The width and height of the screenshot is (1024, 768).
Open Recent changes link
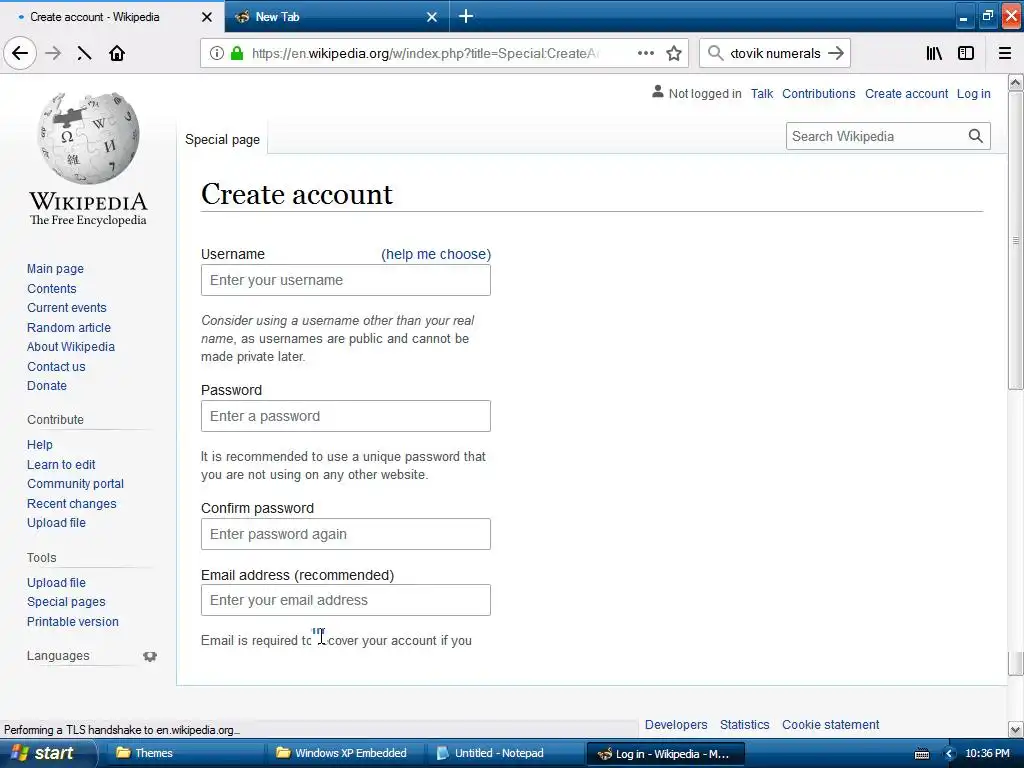[x=72, y=504]
